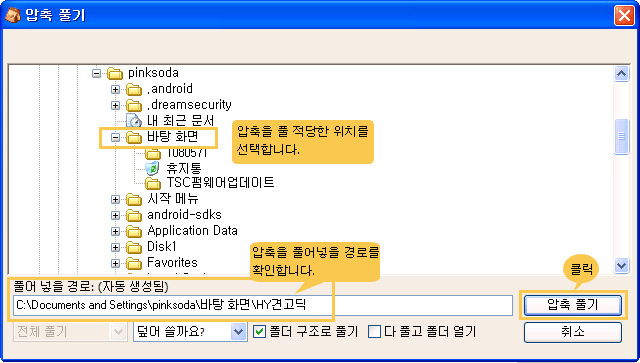Select the 1080571 folder icon
The width and height of the screenshot is (640, 363).
[153, 154]
